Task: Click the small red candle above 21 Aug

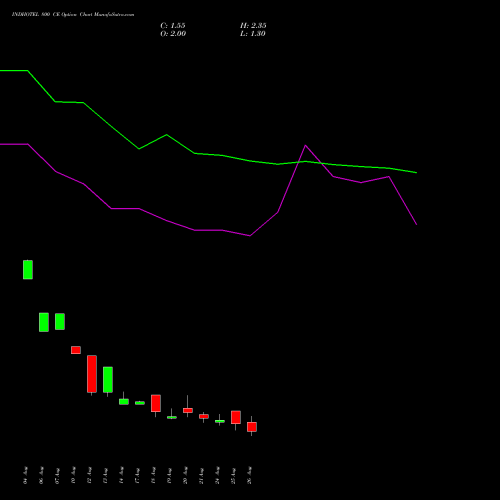Action: click(204, 416)
